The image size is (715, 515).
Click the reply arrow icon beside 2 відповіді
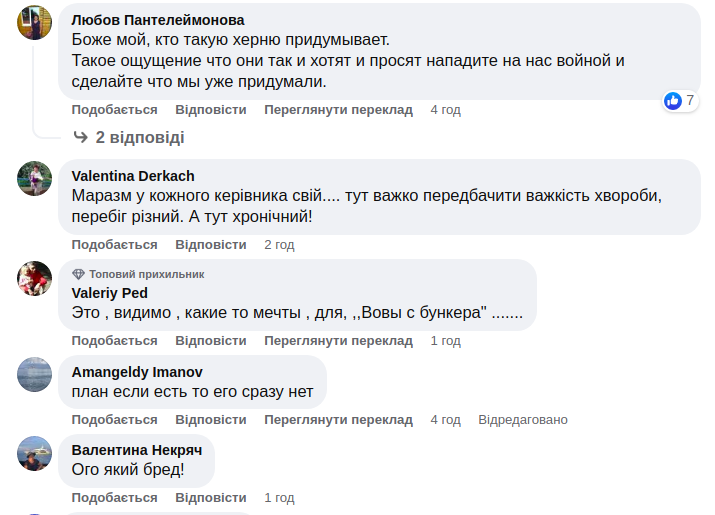81,137
